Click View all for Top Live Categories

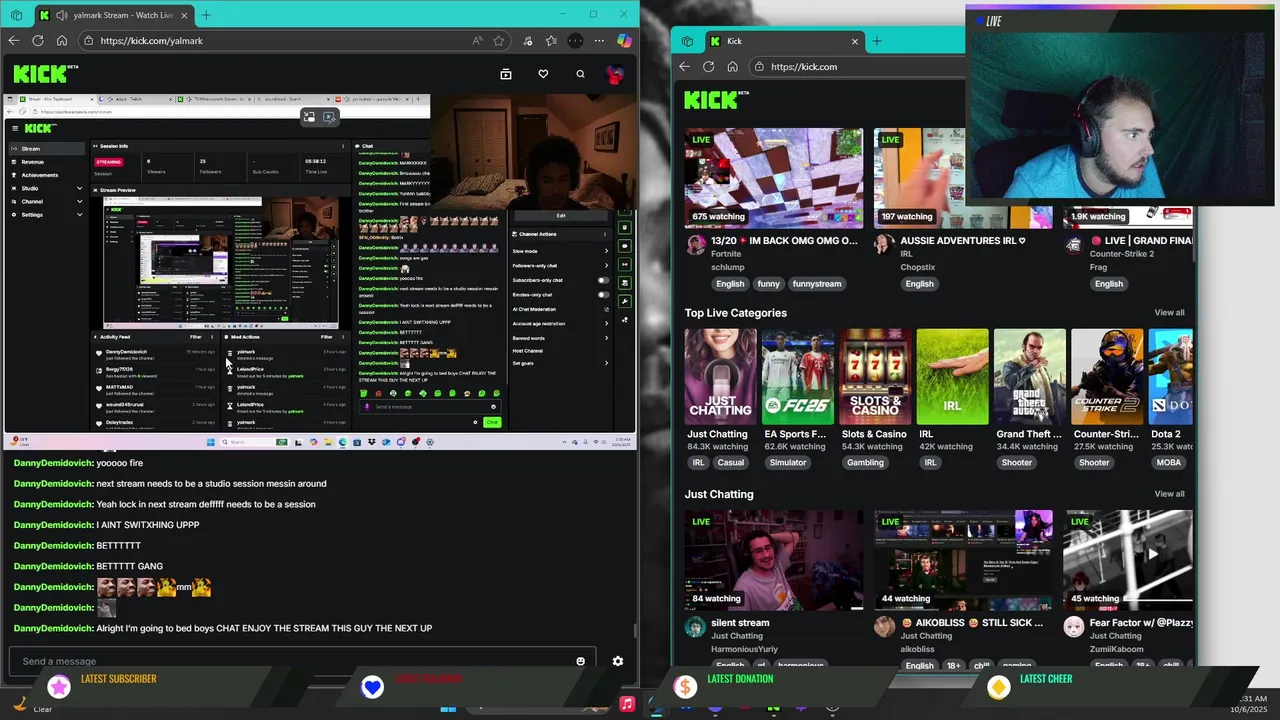pos(1169,313)
